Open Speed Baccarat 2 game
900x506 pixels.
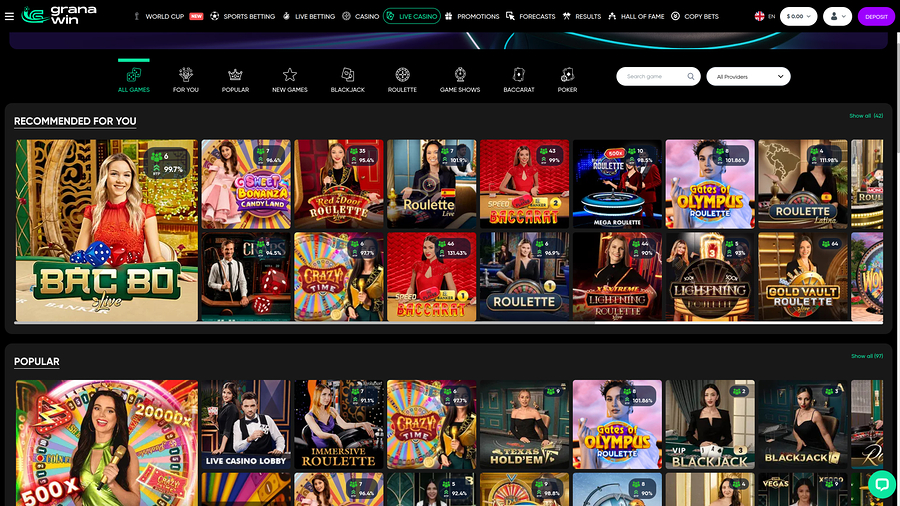[x=525, y=184]
